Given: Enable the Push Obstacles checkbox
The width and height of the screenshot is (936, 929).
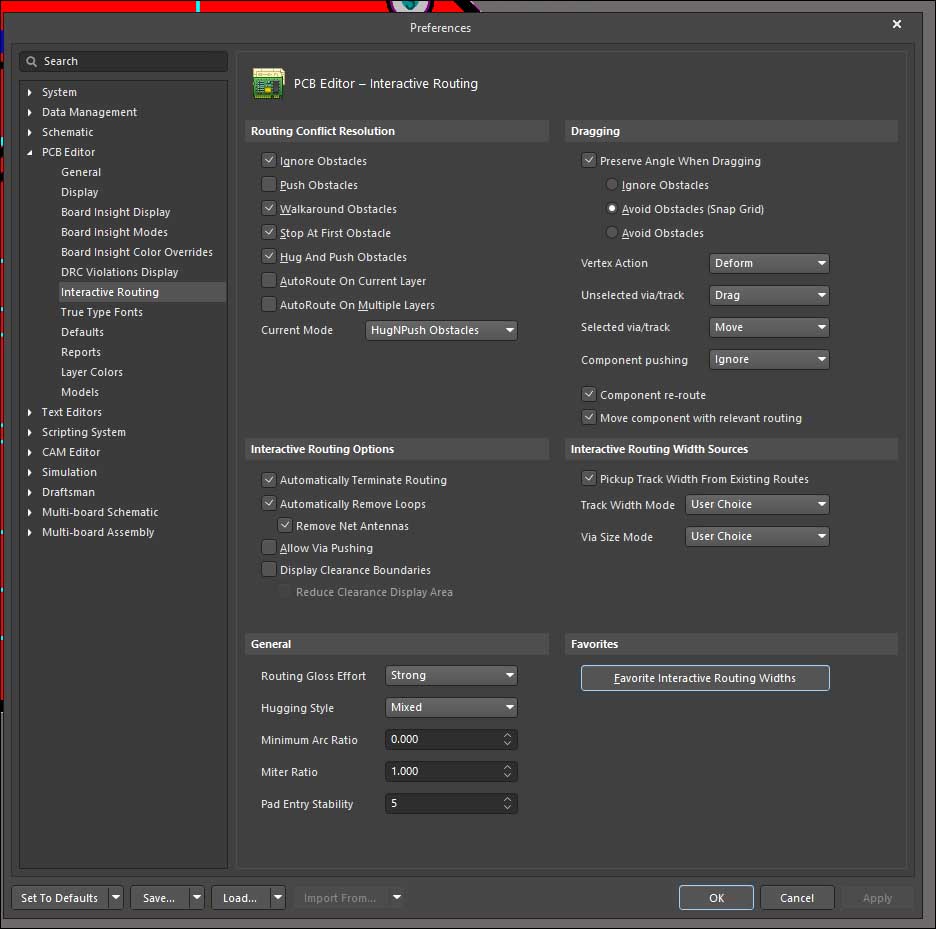Looking at the screenshot, I should tap(269, 185).
